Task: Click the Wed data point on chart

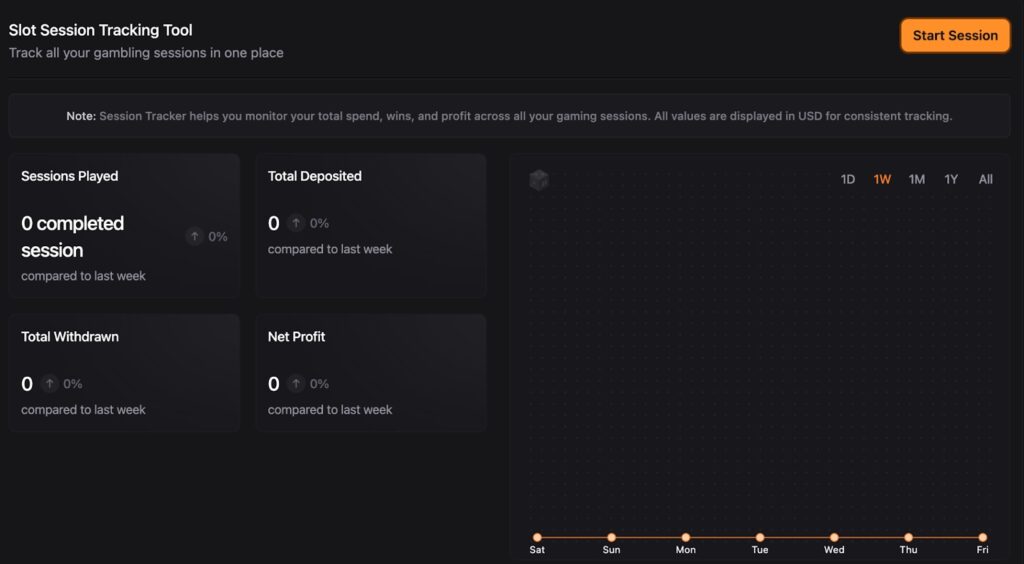Action: point(834,537)
